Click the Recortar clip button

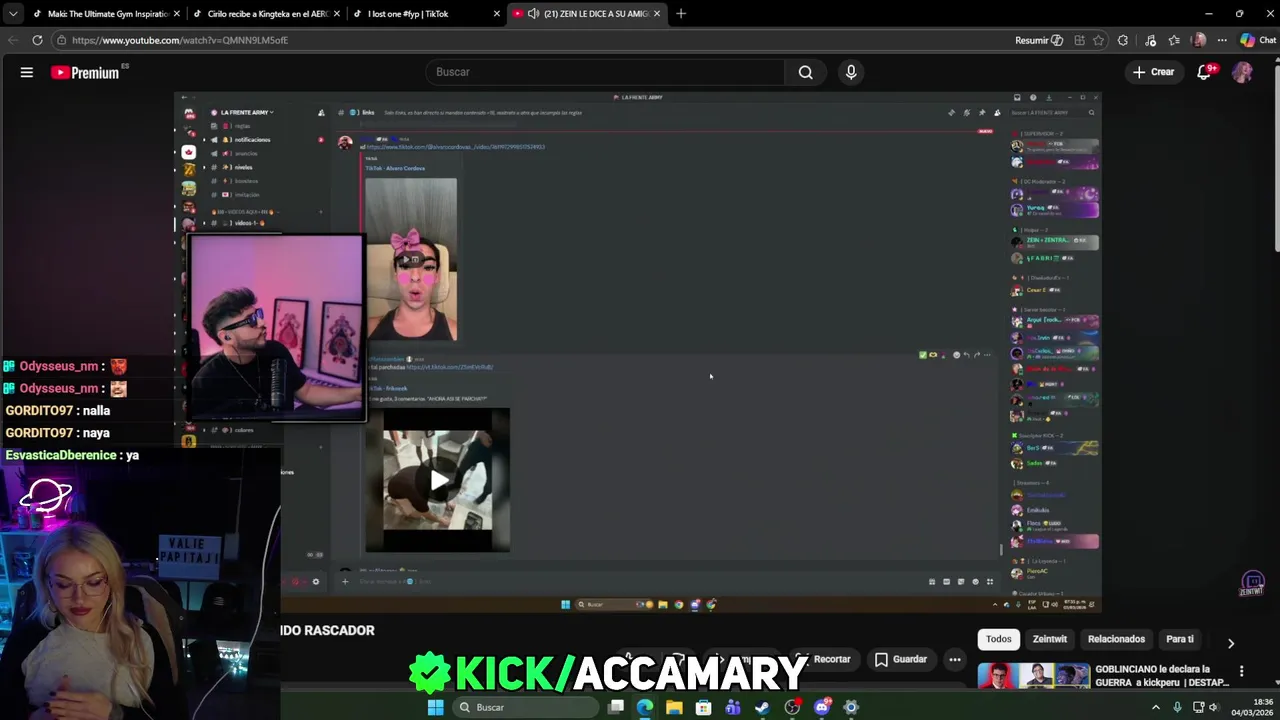(x=822, y=659)
